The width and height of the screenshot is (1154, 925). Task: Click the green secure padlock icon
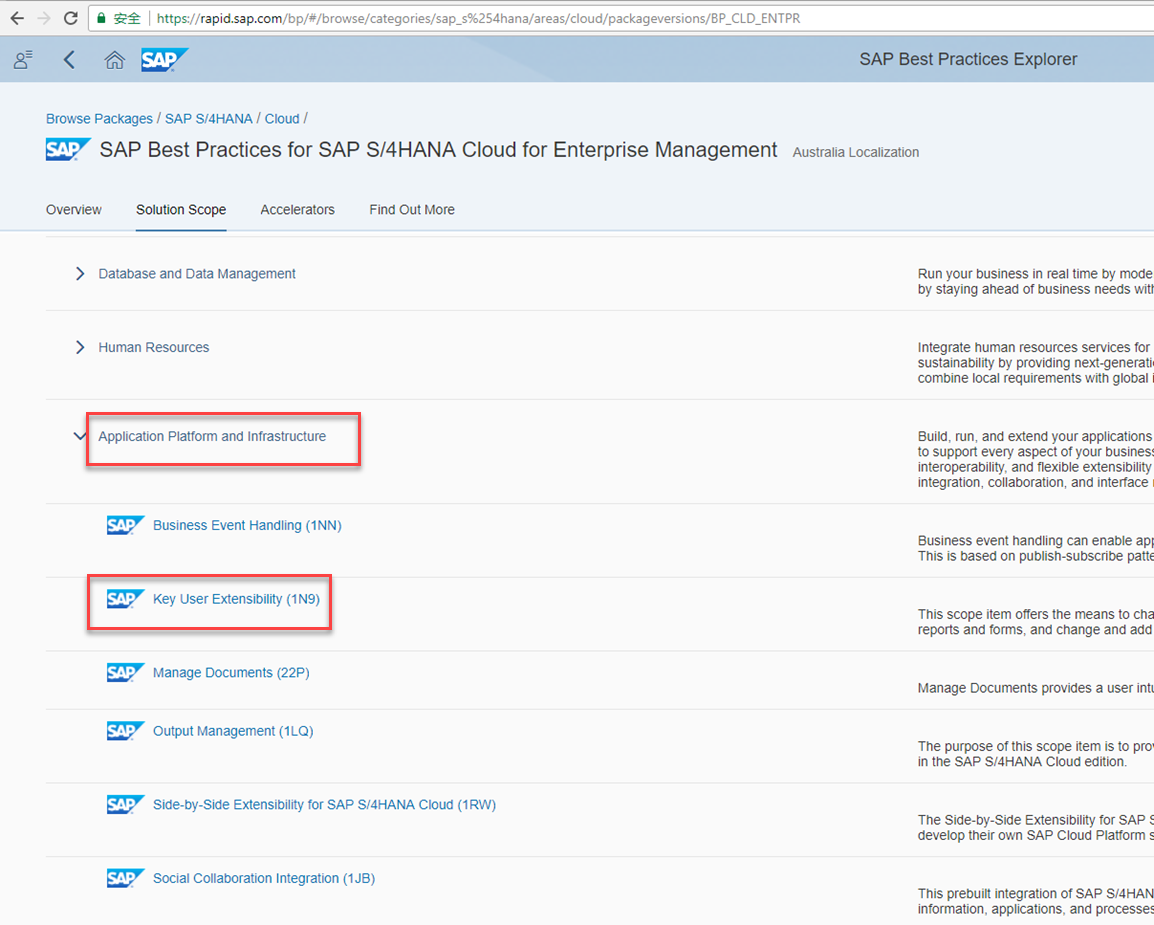point(101,18)
